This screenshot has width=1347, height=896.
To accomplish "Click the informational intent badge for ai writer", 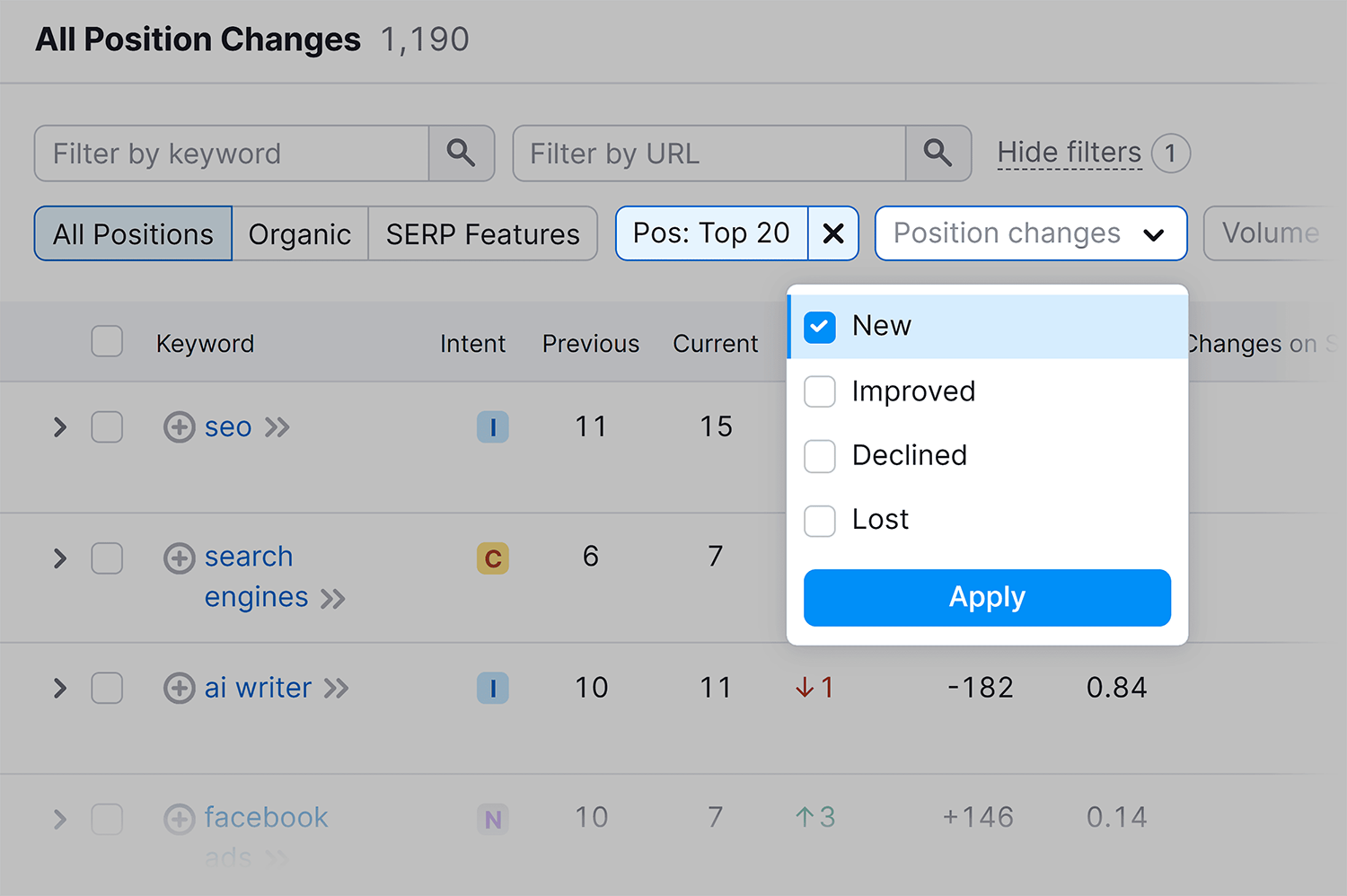I will click(x=493, y=689).
